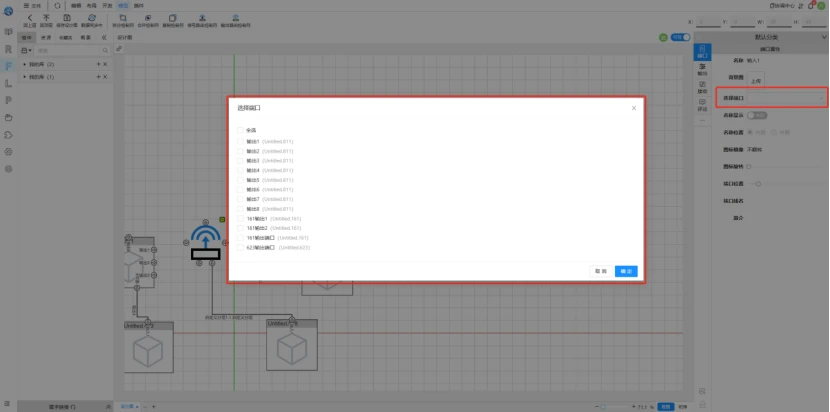Image resolution: width=830 pixels, height=412 pixels.
Task: Switch to the 资源 panel tab
Action: [46, 38]
